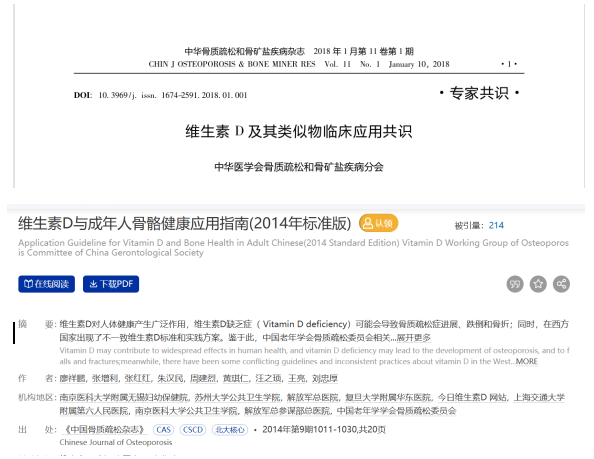594x459 pixels.
Task: Open author 黄琪仁's page
Action: [x=236, y=378]
